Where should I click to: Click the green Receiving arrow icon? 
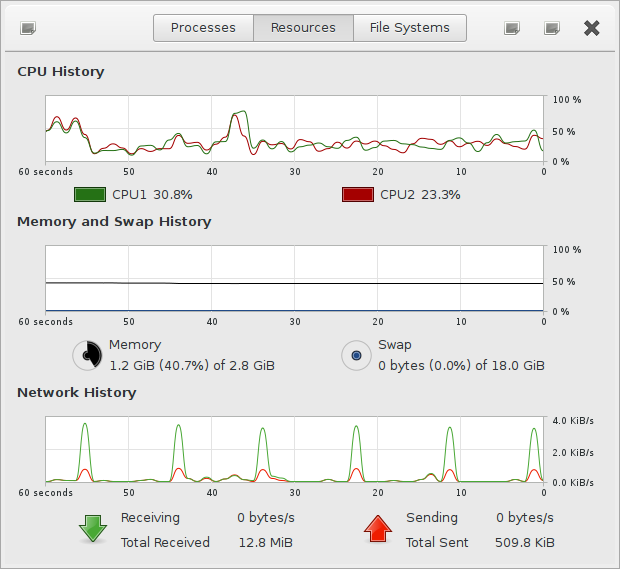point(93,528)
